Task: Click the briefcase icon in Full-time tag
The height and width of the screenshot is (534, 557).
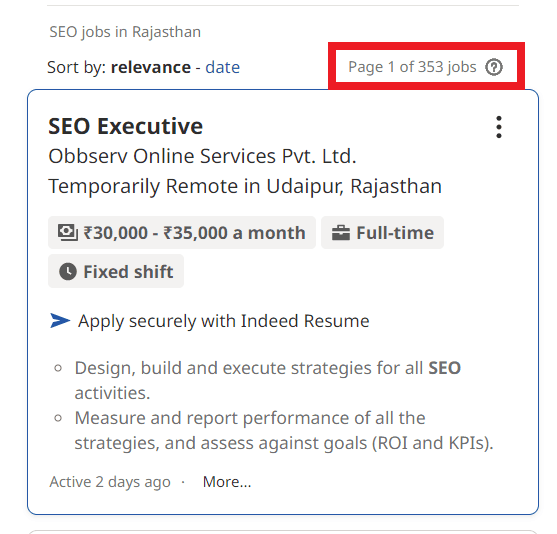Action: coord(341,233)
